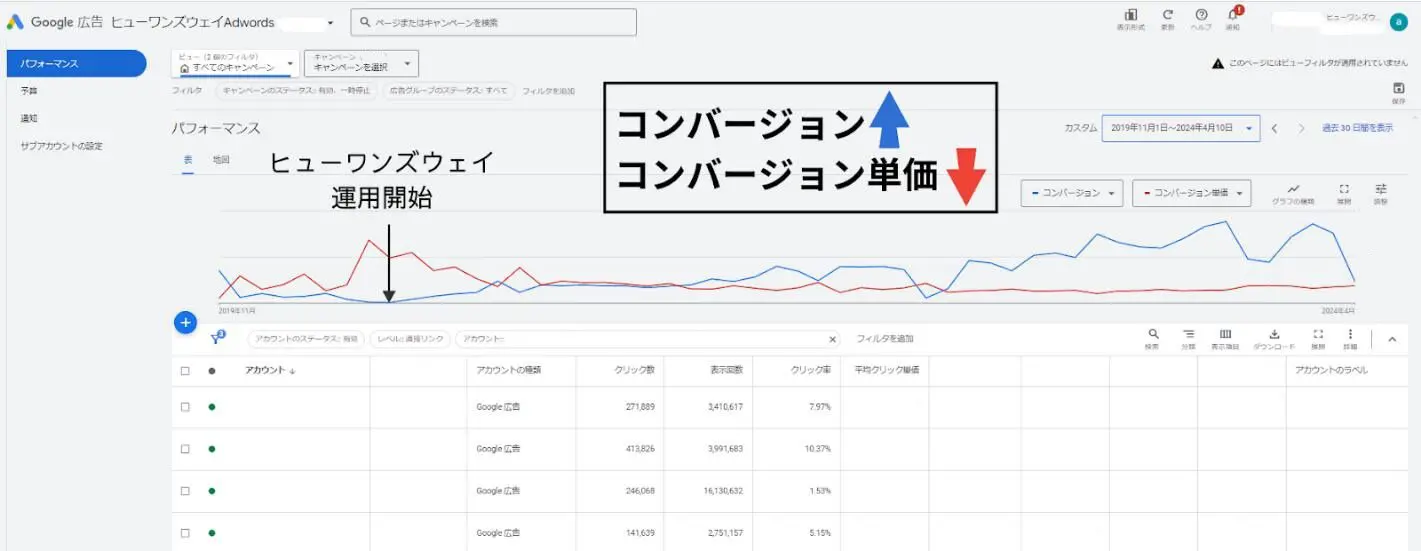The image size is (1421, 551).
Task: Open the help (ヘルプ) icon
Action: [1201, 17]
